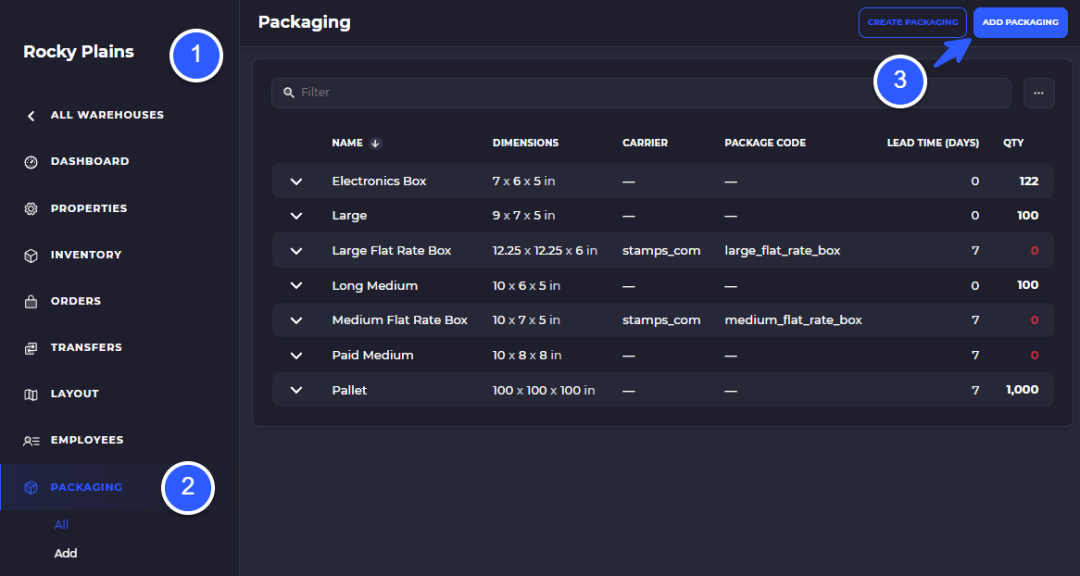Open the Inventory menu item
The height and width of the screenshot is (576, 1080).
(x=86, y=255)
